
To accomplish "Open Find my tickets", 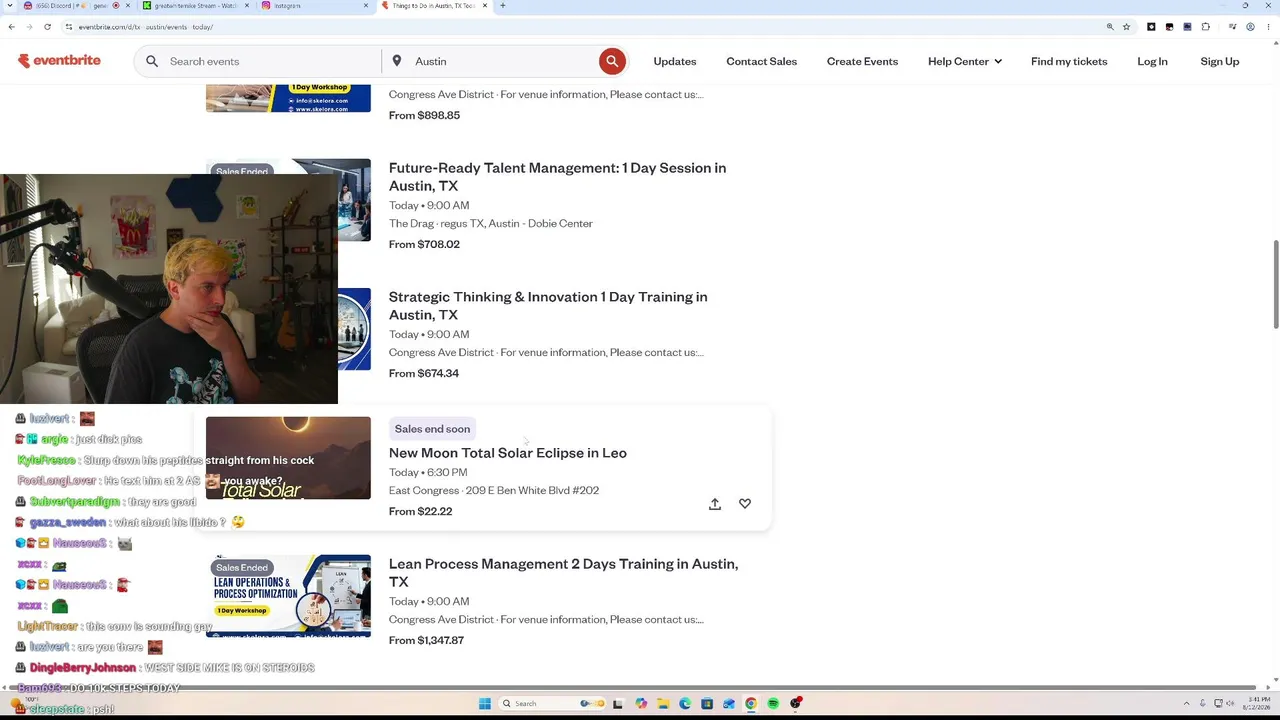I will [x=1069, y=61].
